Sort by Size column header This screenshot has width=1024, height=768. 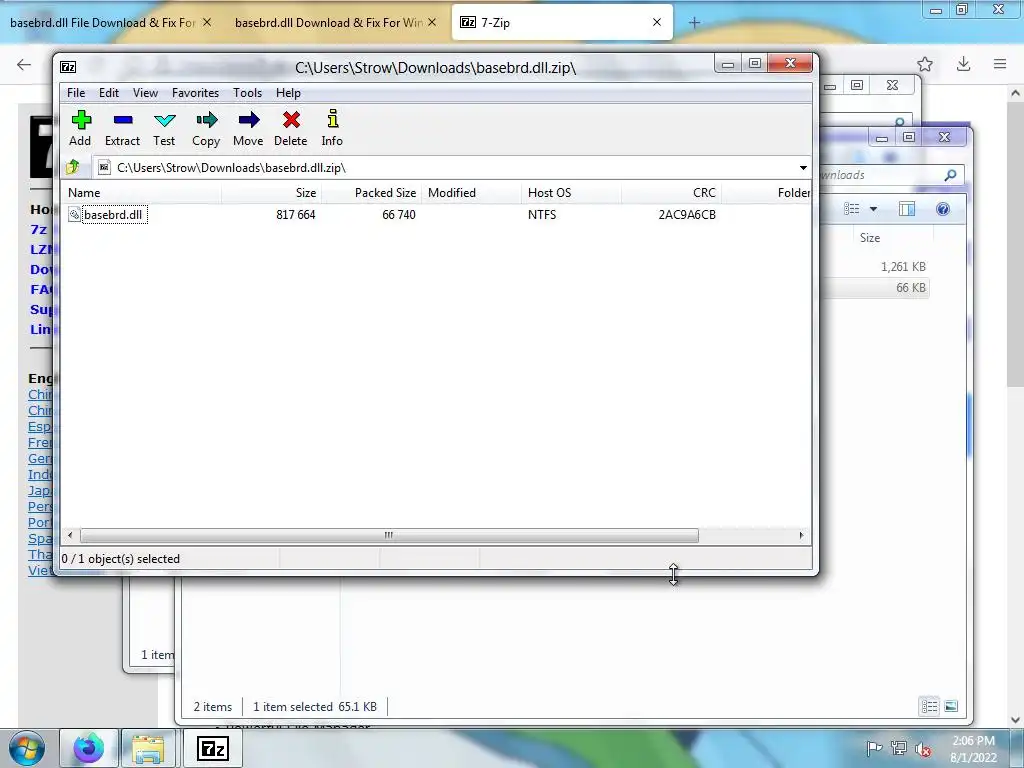(272, 193)
